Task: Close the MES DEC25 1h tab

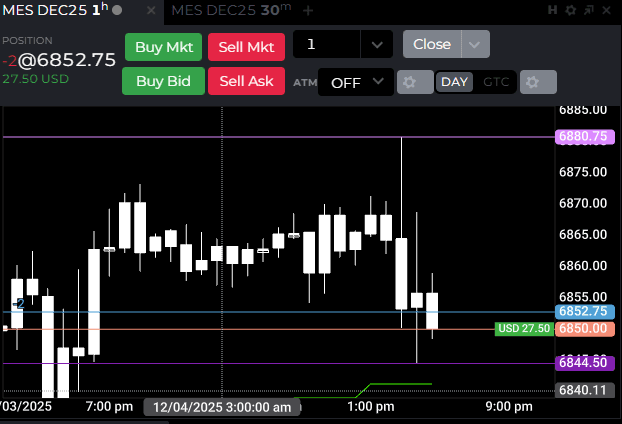Action: 151,10
